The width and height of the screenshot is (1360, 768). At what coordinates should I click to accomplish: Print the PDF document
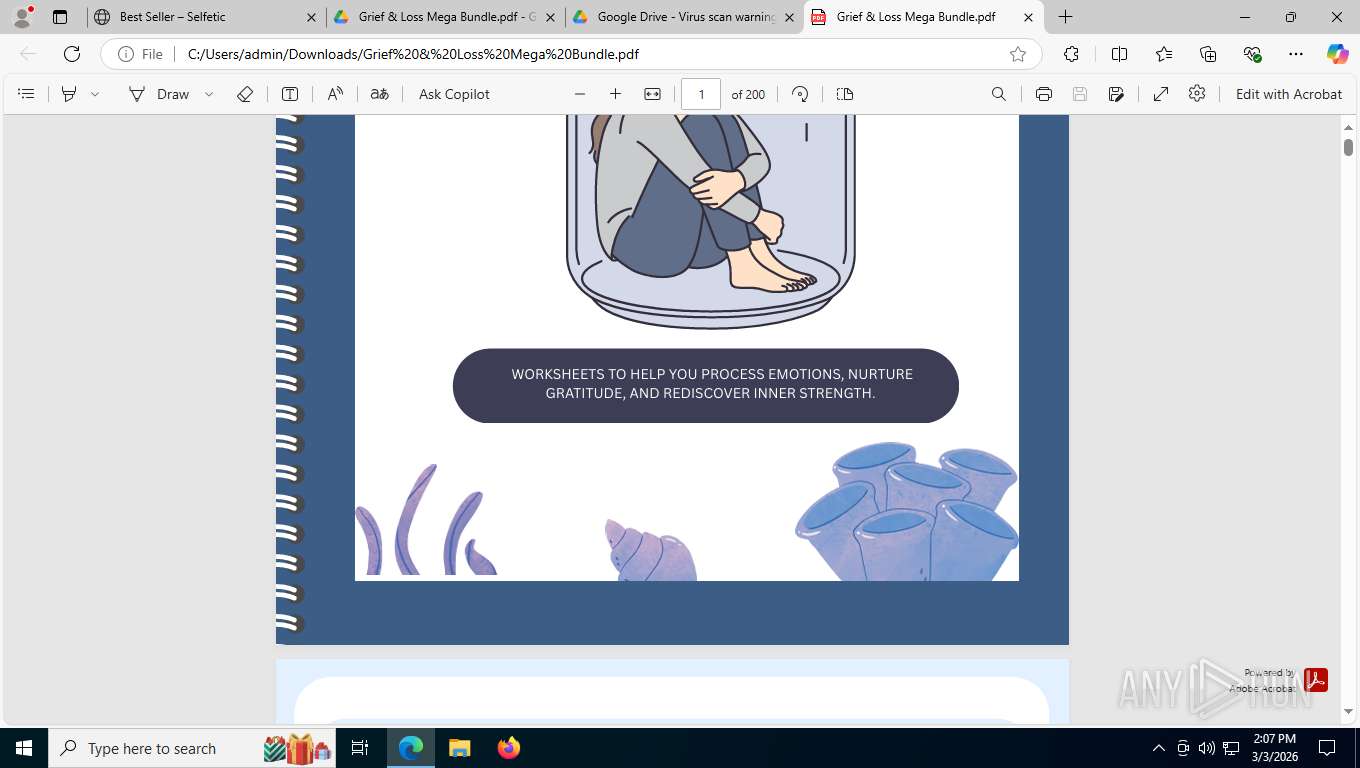[x=1044, y=94]
